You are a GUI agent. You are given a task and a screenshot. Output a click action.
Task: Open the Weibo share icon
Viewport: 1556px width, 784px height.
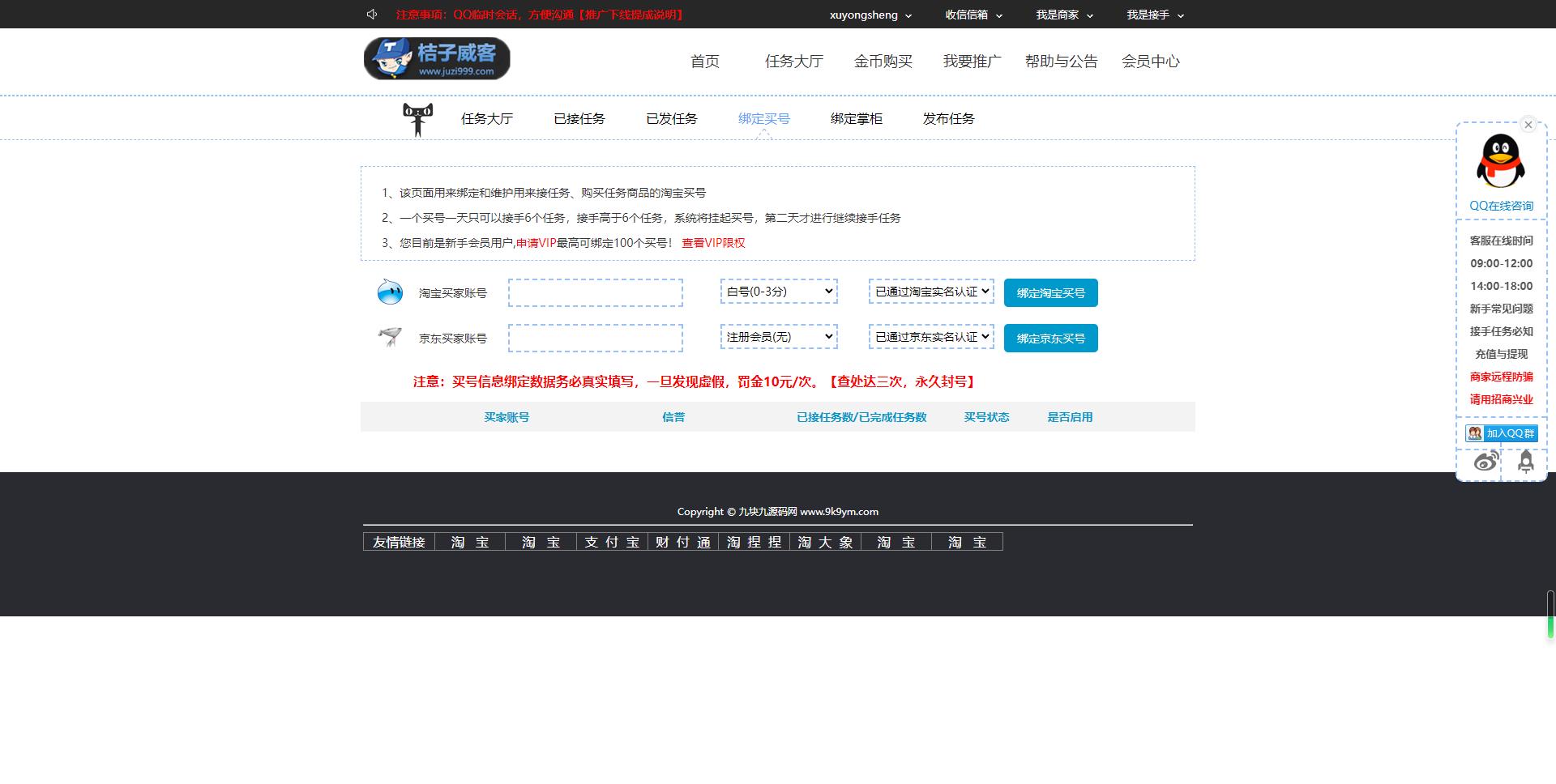tap(1485, 460)
